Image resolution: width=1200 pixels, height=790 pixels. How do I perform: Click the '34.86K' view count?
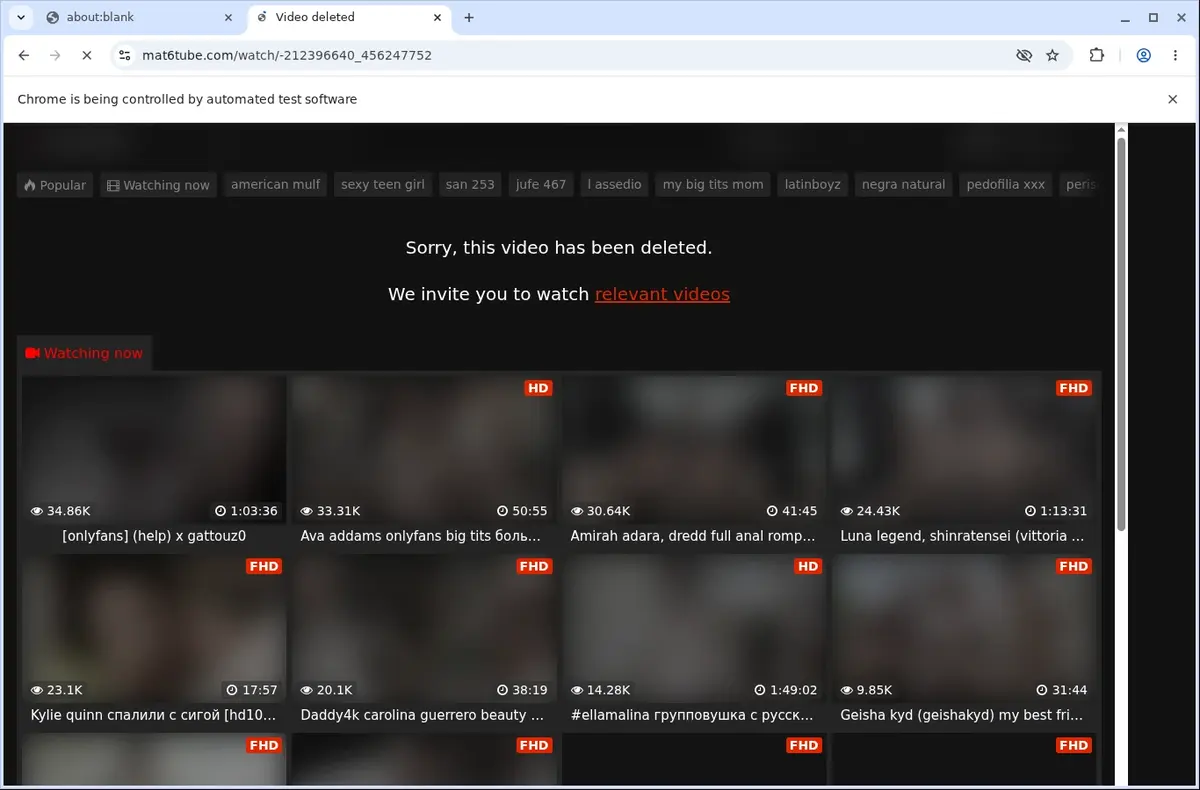(x=60, y=511)
